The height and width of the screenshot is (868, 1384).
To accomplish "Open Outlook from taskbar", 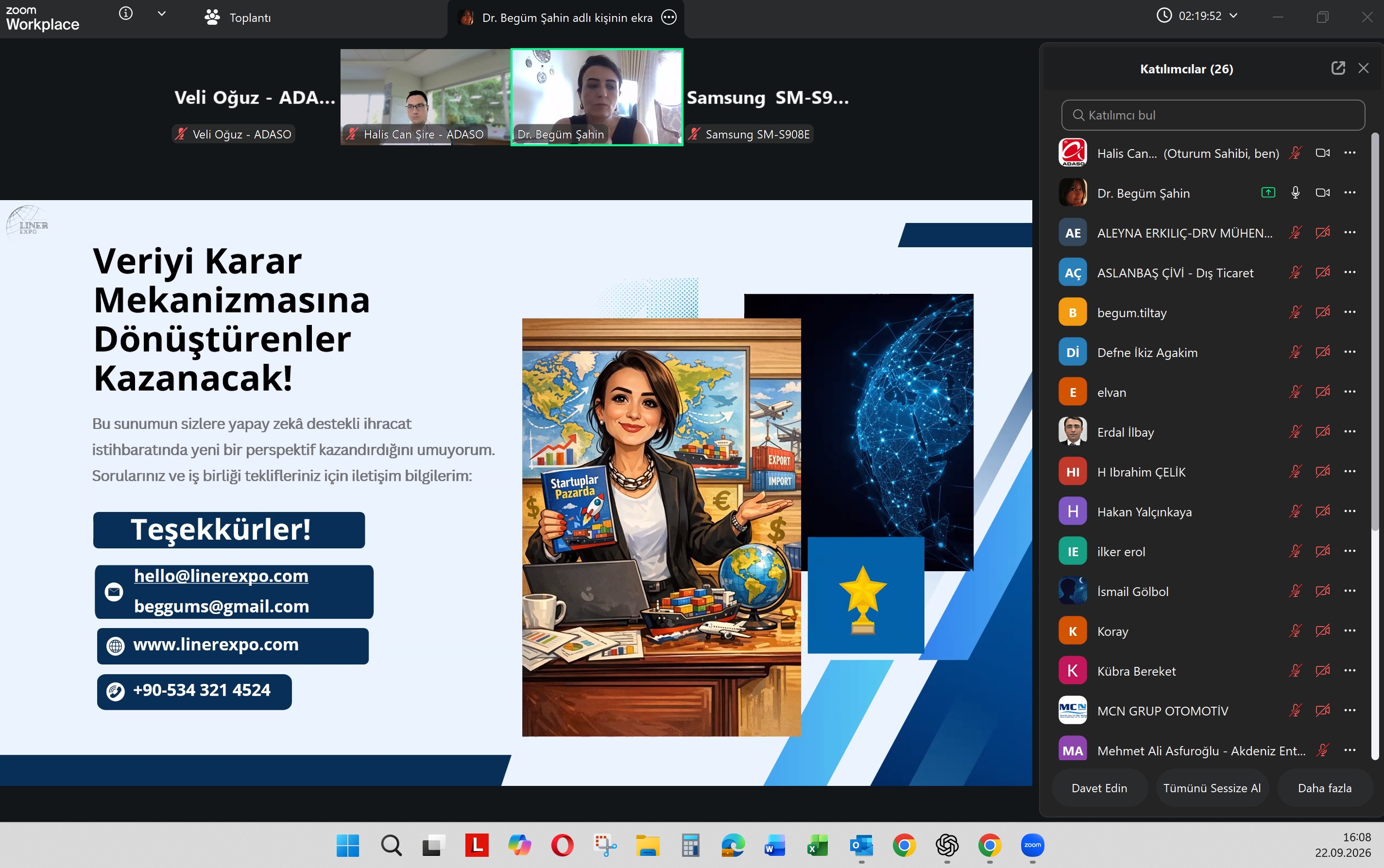I will coord(861,846).
